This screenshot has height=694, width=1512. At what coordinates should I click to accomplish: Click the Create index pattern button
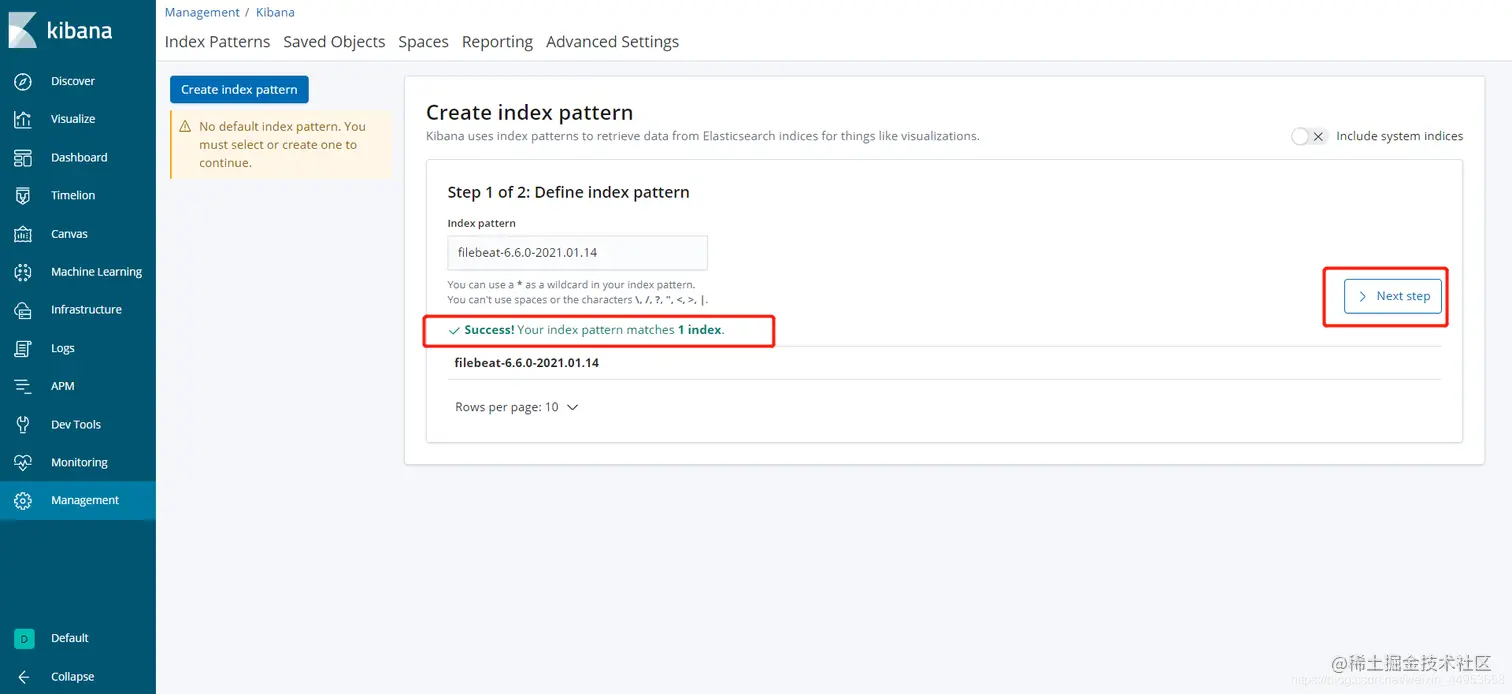click(239, 89)
